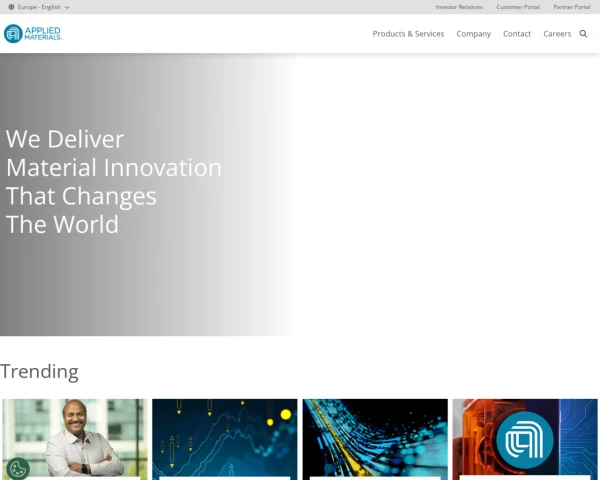Click the Applied Materials logo icon
This screenshot has width=600, height=480.
13,34
